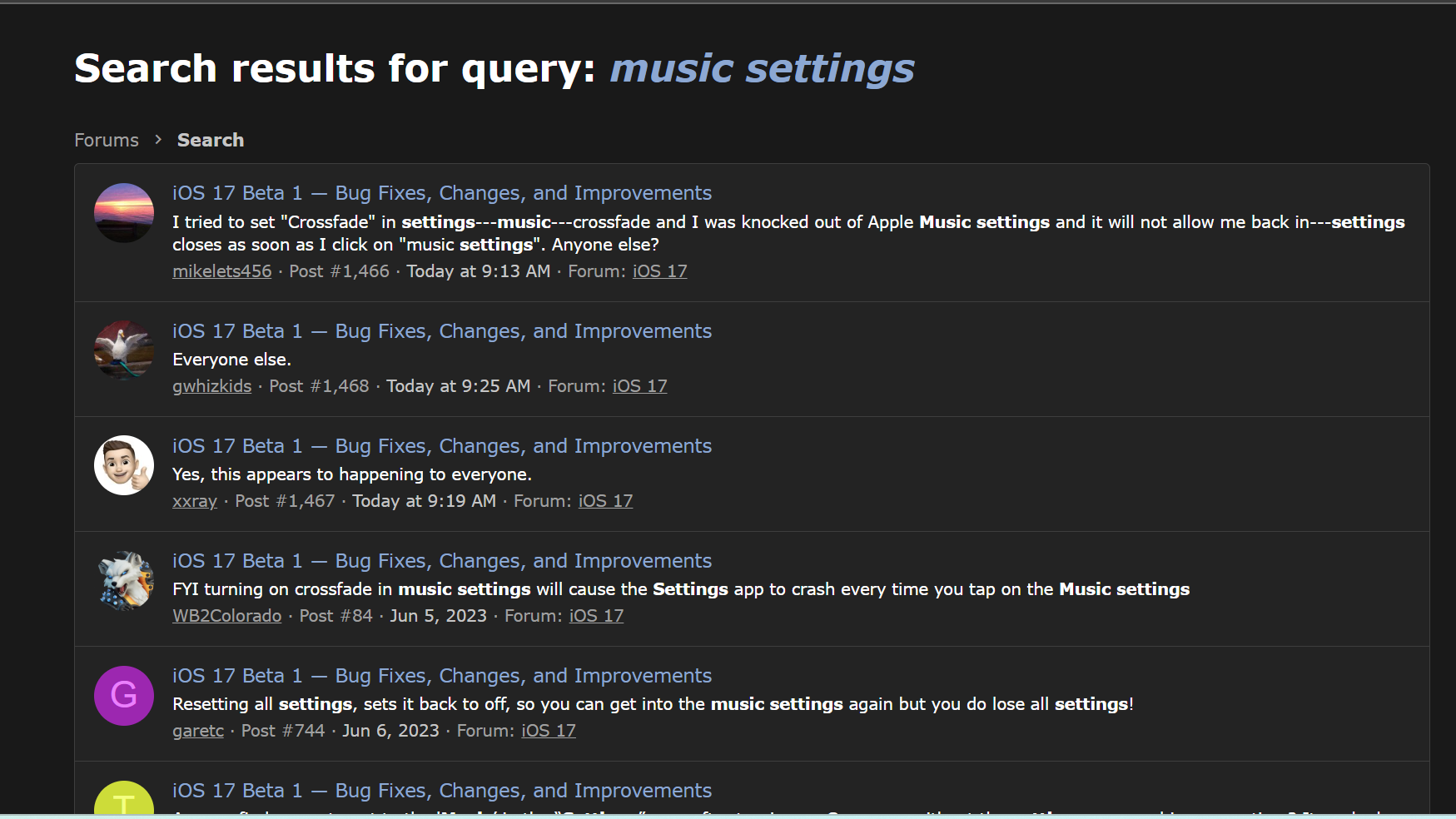Click the 'music settings' query text in heading

click(x=763, y=68)
